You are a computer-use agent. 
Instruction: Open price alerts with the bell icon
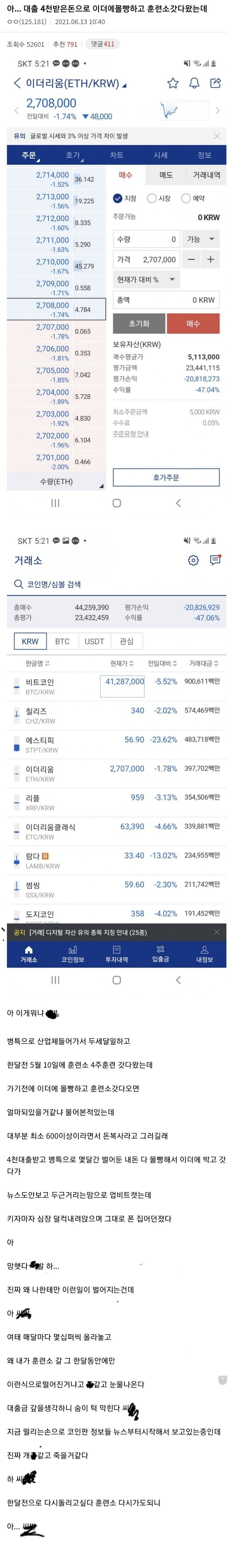[x=194, y=83]
